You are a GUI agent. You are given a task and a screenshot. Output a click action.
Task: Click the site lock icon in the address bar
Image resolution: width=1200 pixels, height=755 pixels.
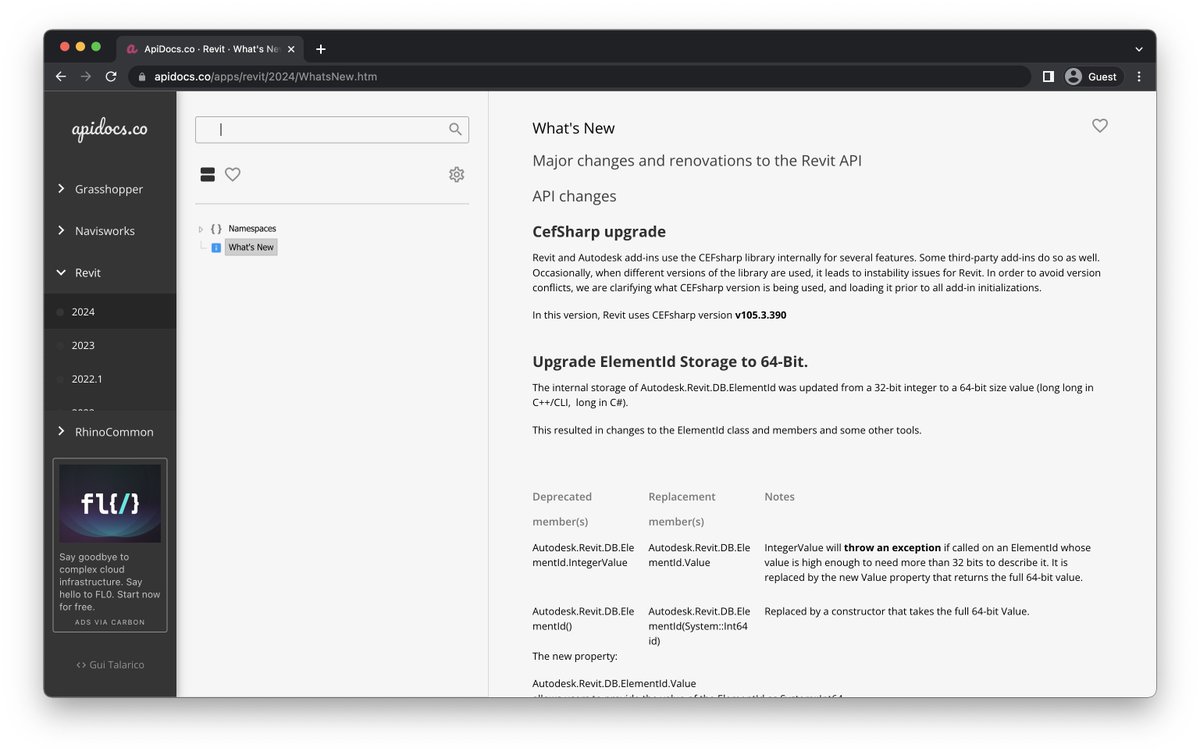(142, 77)
